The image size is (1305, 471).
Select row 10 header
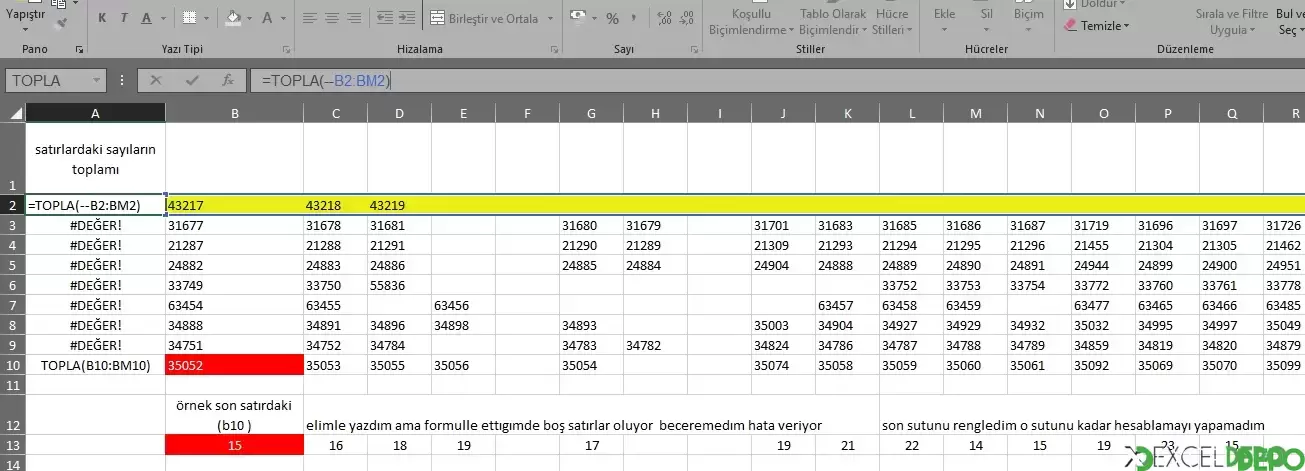pos(12,365)
